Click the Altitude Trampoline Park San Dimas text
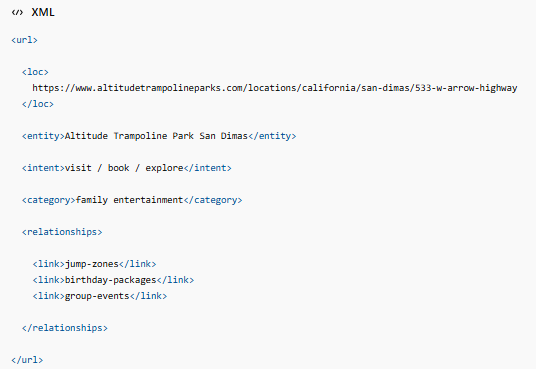Image resolution: width=536 pixels, height=369 pixels. tap(156, 136)
